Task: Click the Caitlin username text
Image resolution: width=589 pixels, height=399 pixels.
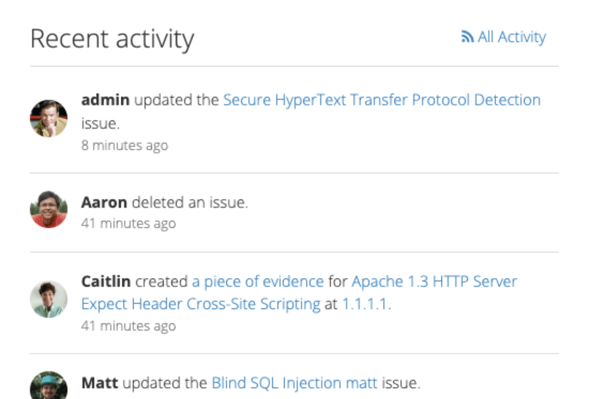Action: (106, 281)
